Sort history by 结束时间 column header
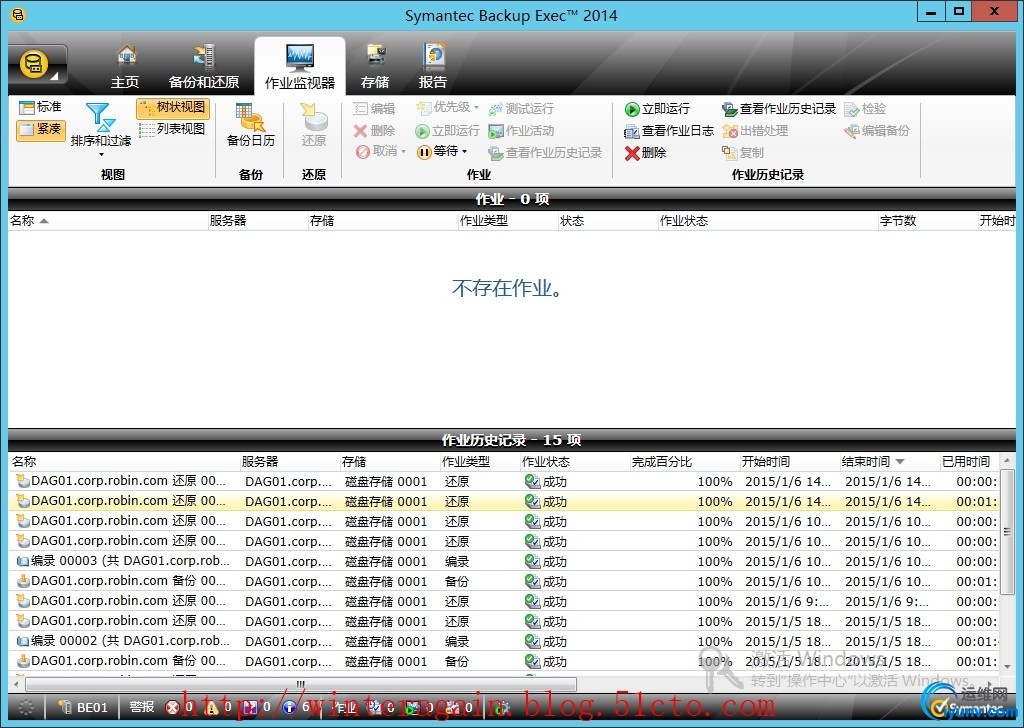Viewport: 1024px width, 728px height. pos(888,462)
